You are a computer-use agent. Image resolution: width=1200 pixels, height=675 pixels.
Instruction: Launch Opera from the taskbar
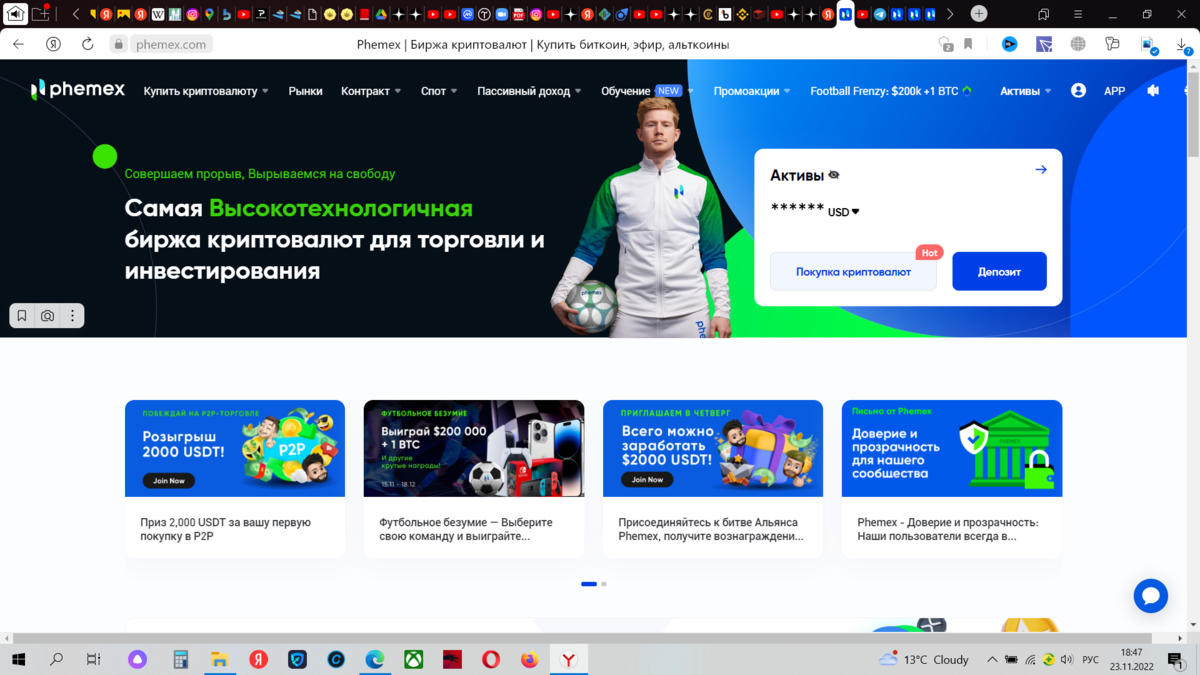[491, 660]
